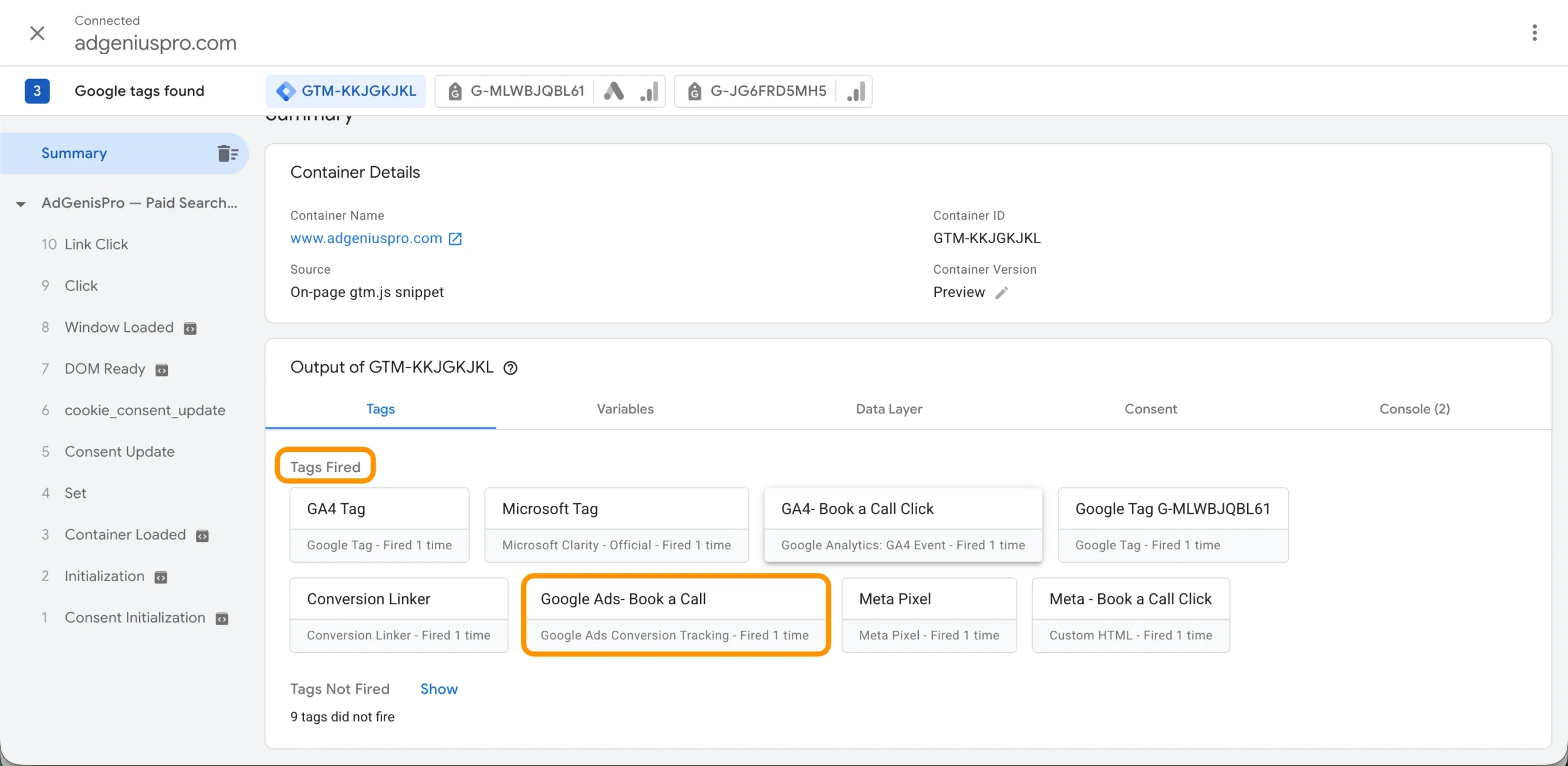Click the external link icon by container name
Viewport: 1568px width, 766px height.
click(455, 239)
